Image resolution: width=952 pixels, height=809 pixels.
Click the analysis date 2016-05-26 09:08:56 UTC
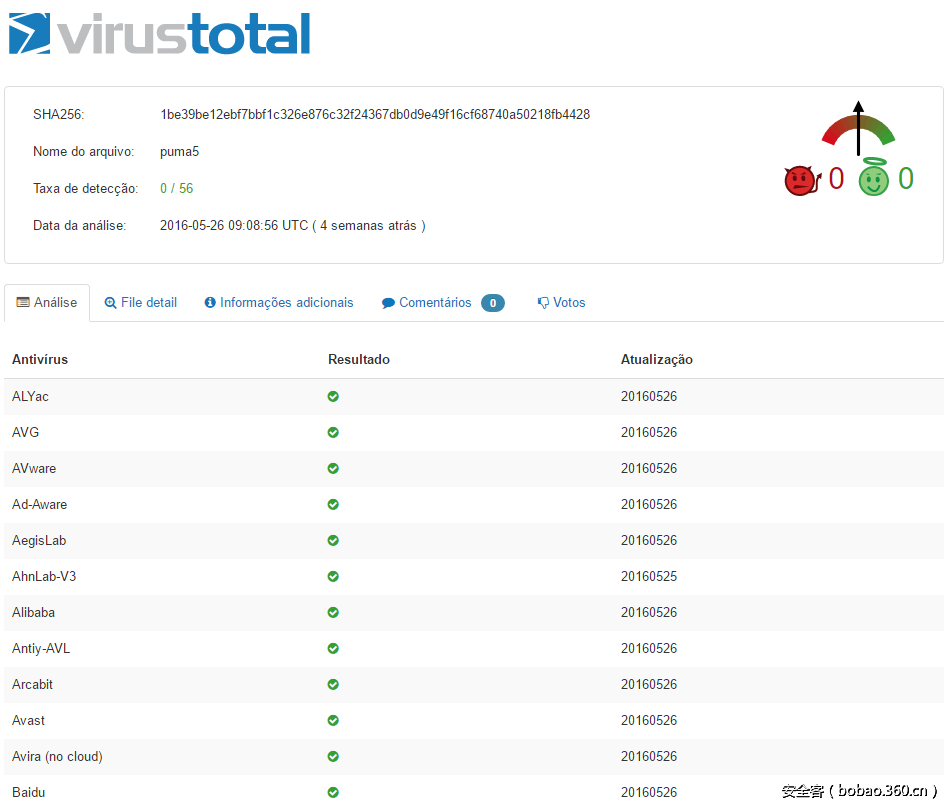pos(234,226)
